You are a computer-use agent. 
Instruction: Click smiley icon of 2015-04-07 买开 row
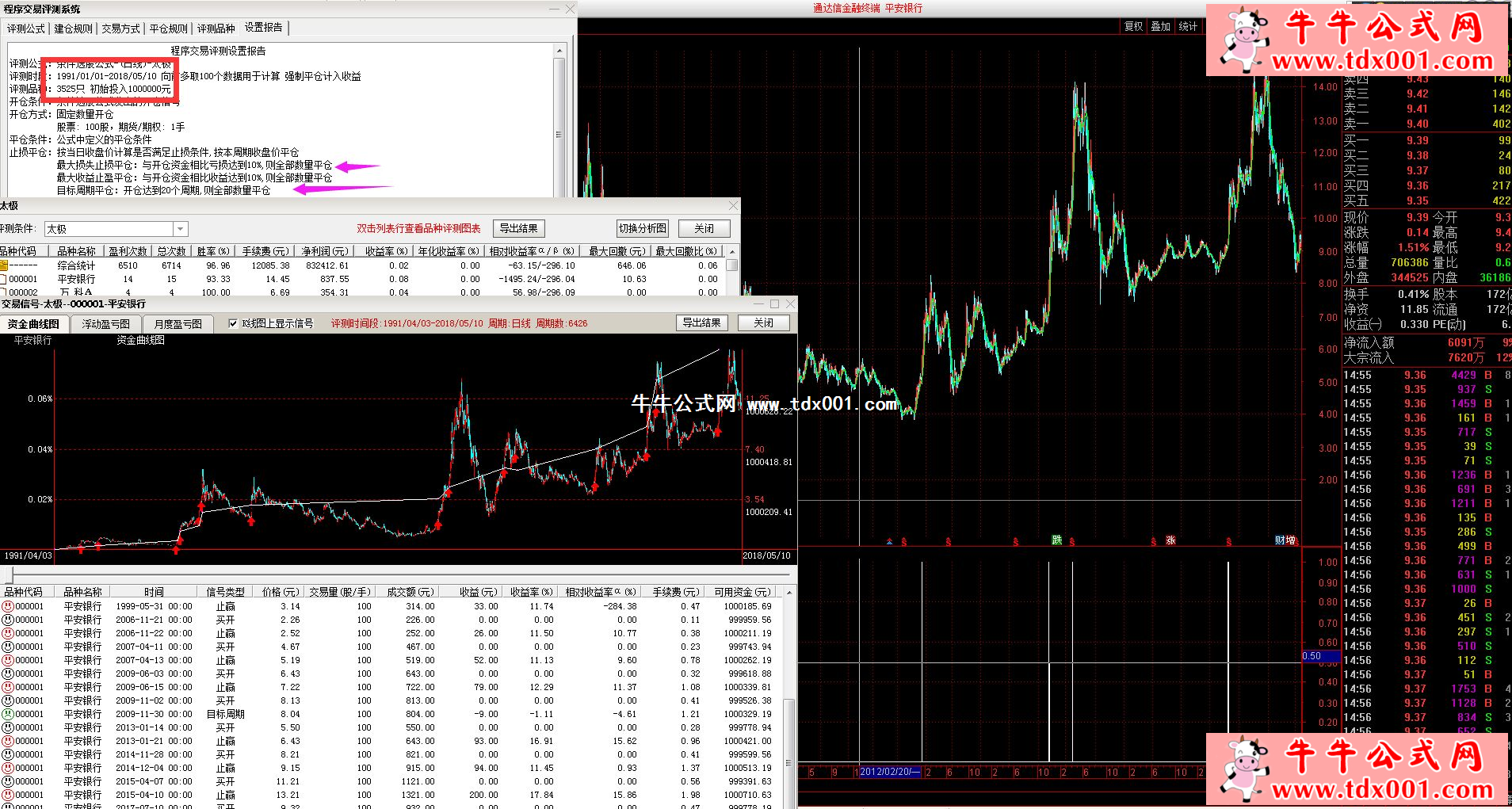[8, 781]
